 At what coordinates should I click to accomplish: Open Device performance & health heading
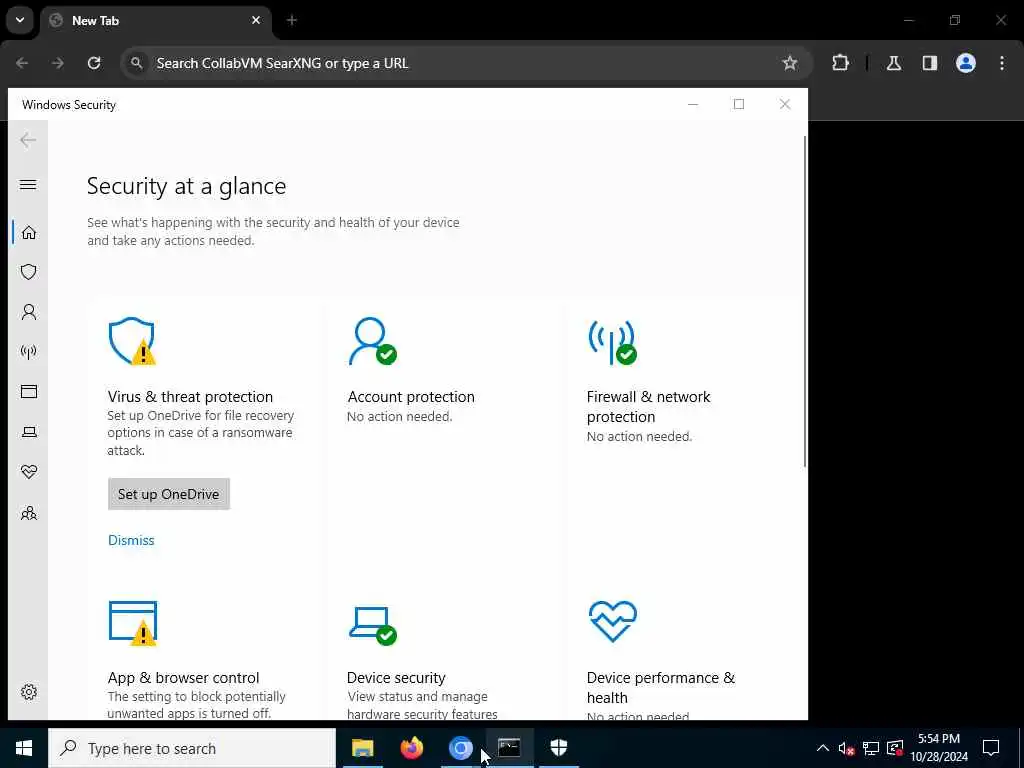tap(661, 687)
